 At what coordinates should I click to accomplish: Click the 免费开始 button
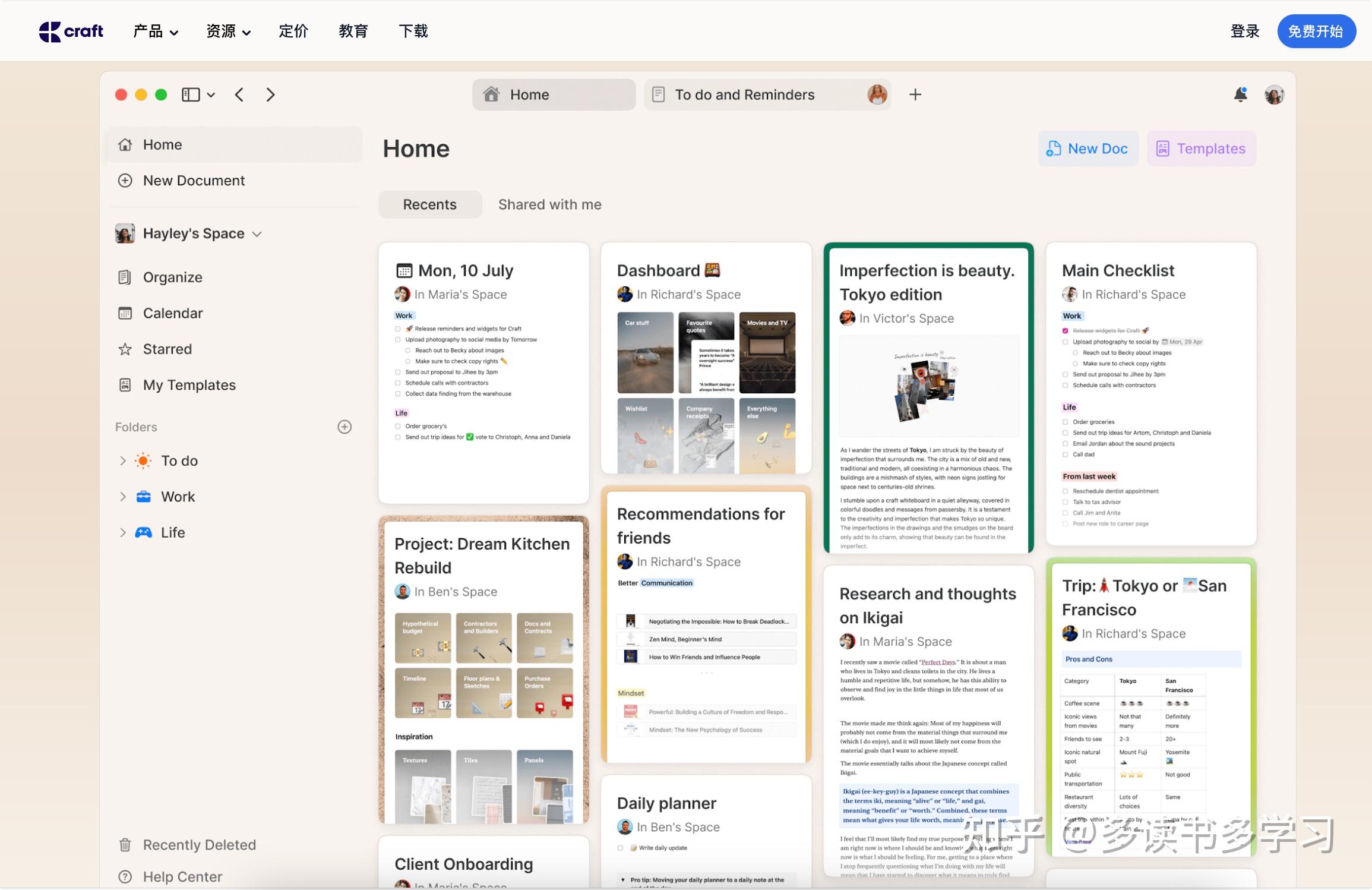pyautogui.click(x=1316, y=31)
